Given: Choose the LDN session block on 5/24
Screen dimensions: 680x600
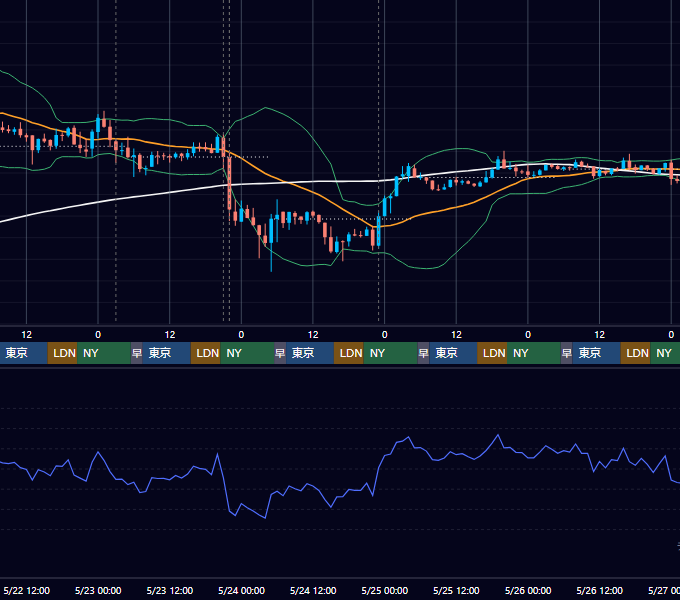Looking at the screenshot, I should click(349, 353).
